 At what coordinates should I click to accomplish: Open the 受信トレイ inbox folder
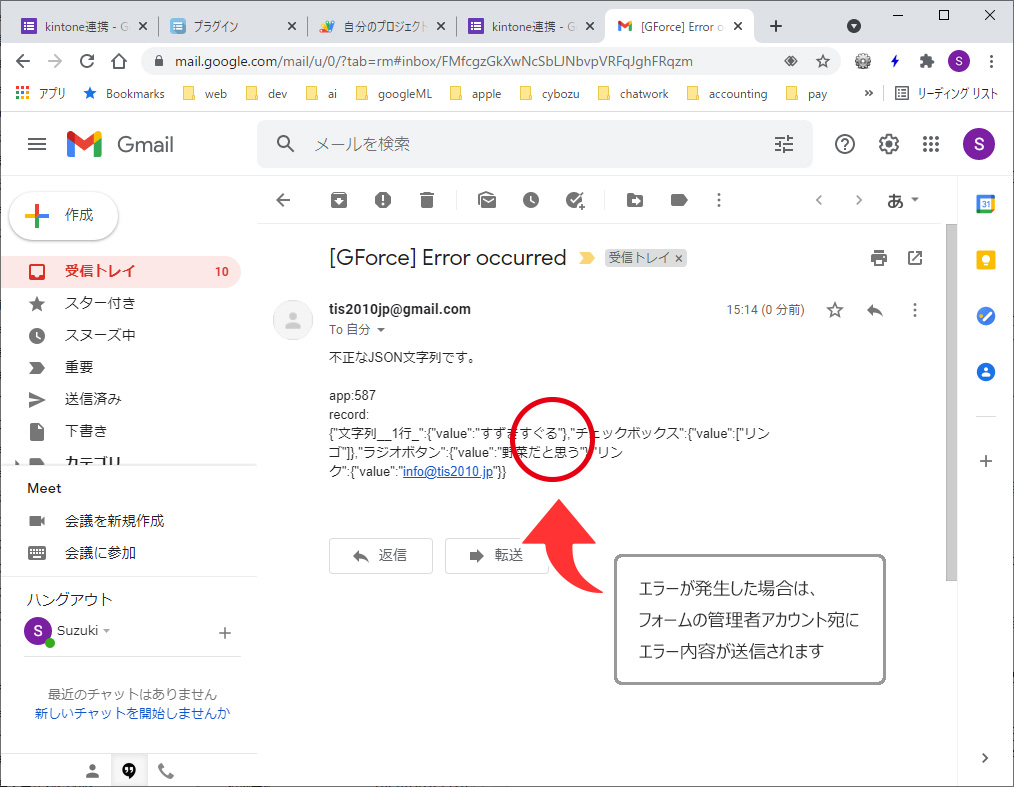tap(100, 271)
